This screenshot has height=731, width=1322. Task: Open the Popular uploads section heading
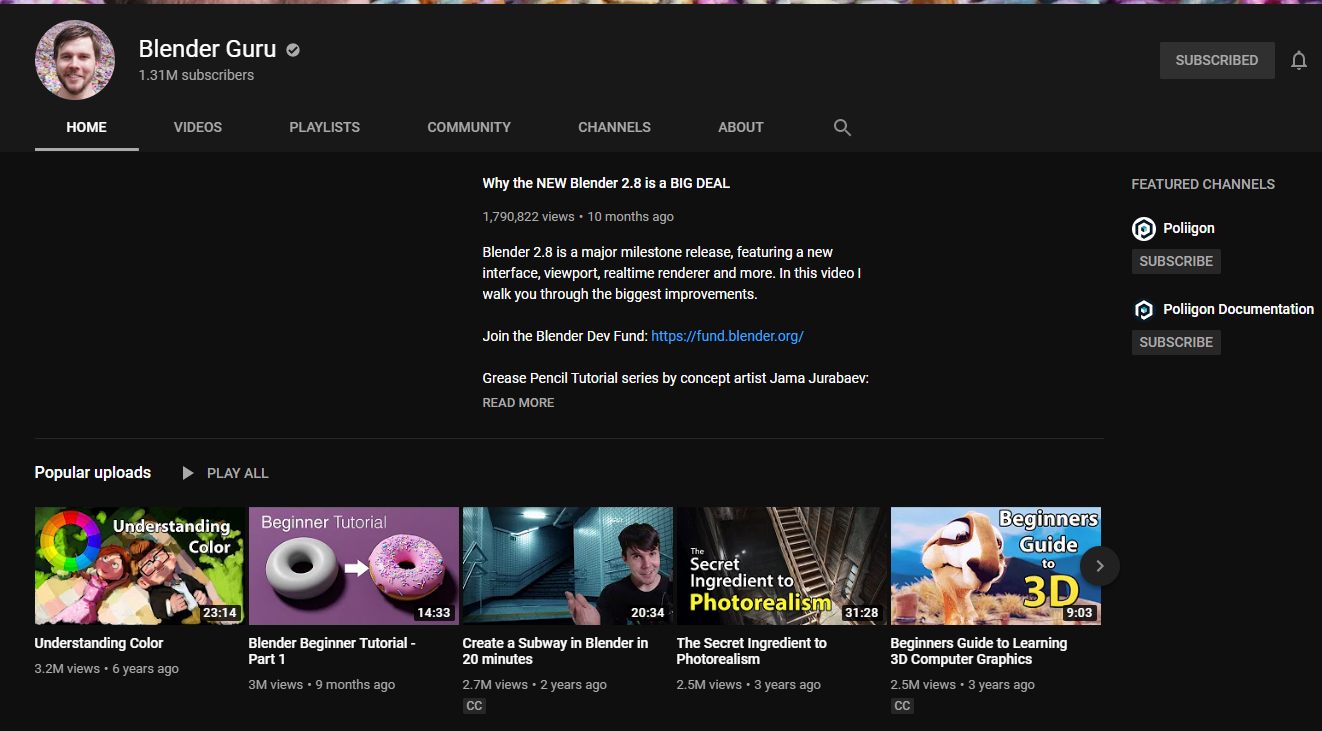[x=93, y=472]
